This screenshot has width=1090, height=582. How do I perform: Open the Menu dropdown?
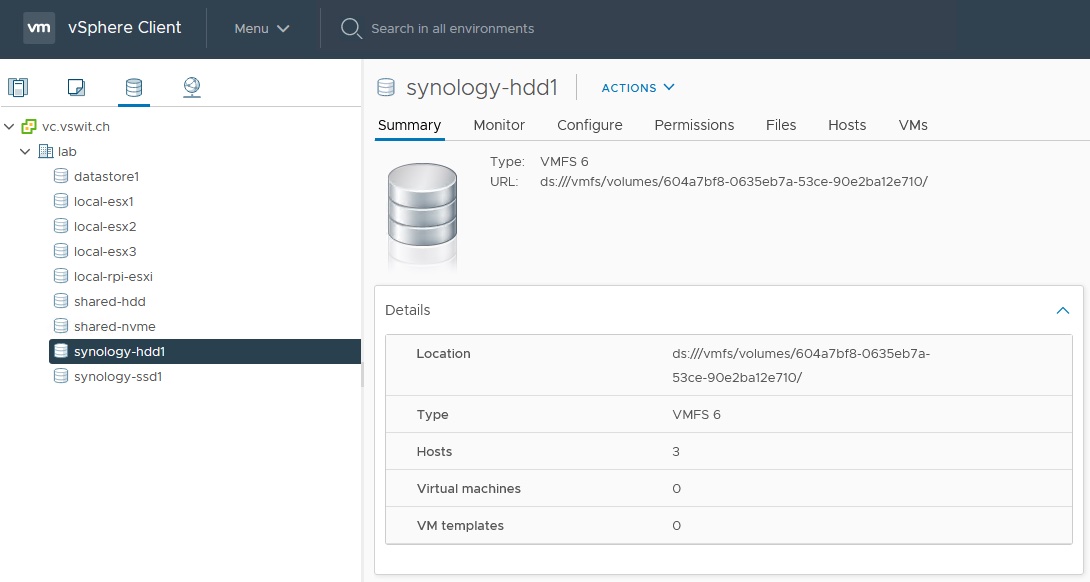261,28
